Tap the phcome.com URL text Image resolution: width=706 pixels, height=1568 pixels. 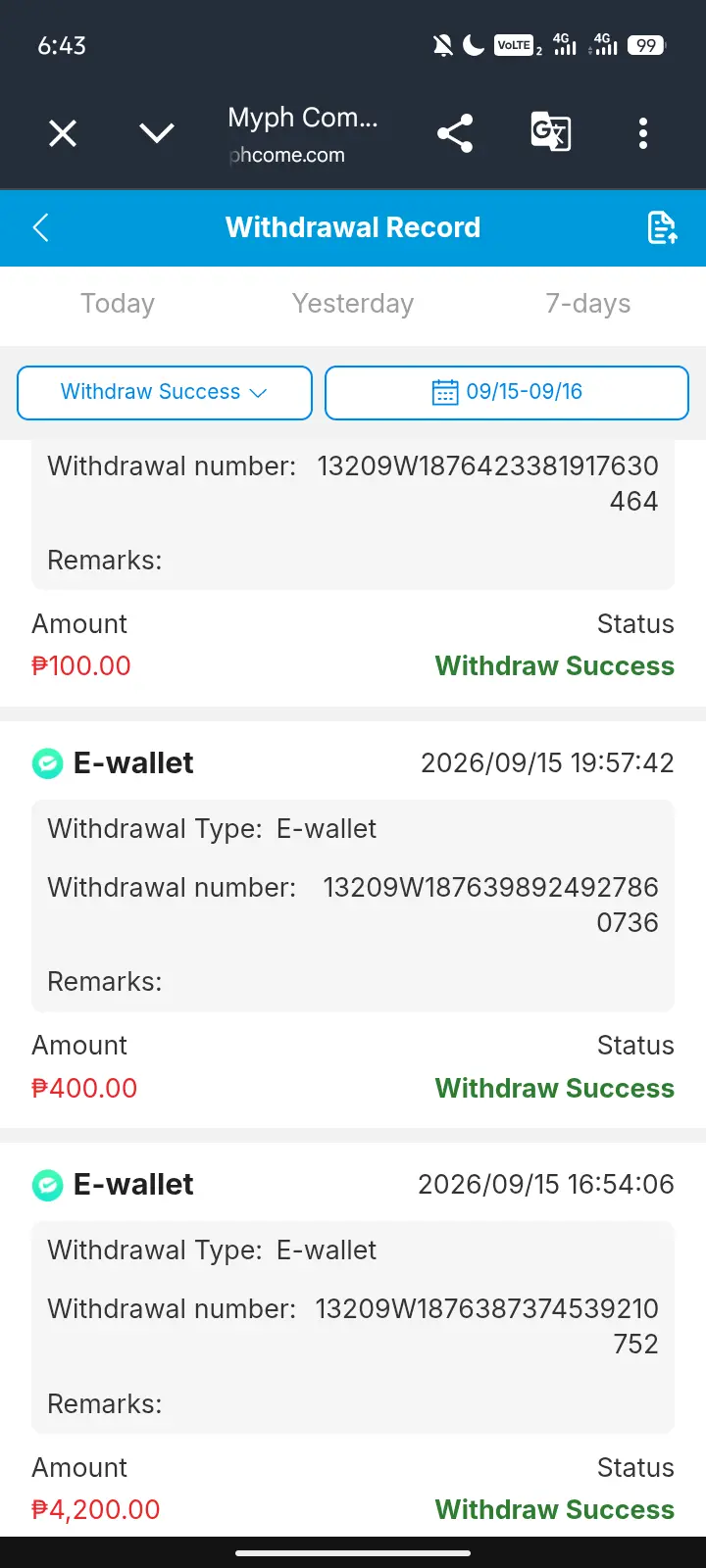pos(286,155)
